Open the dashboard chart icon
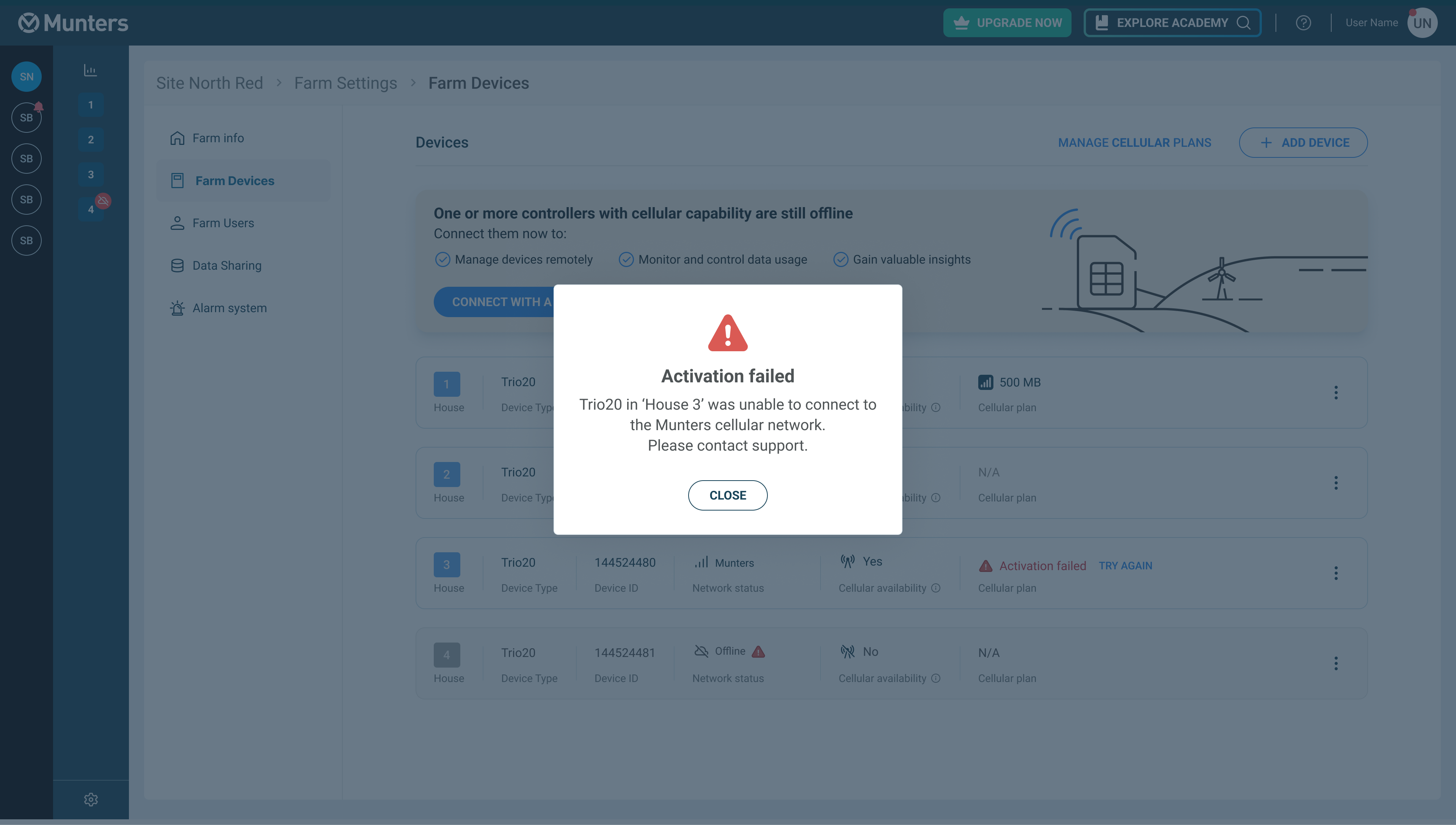The height and width of the screenshot is (825, 1456). tap(91, 70)
